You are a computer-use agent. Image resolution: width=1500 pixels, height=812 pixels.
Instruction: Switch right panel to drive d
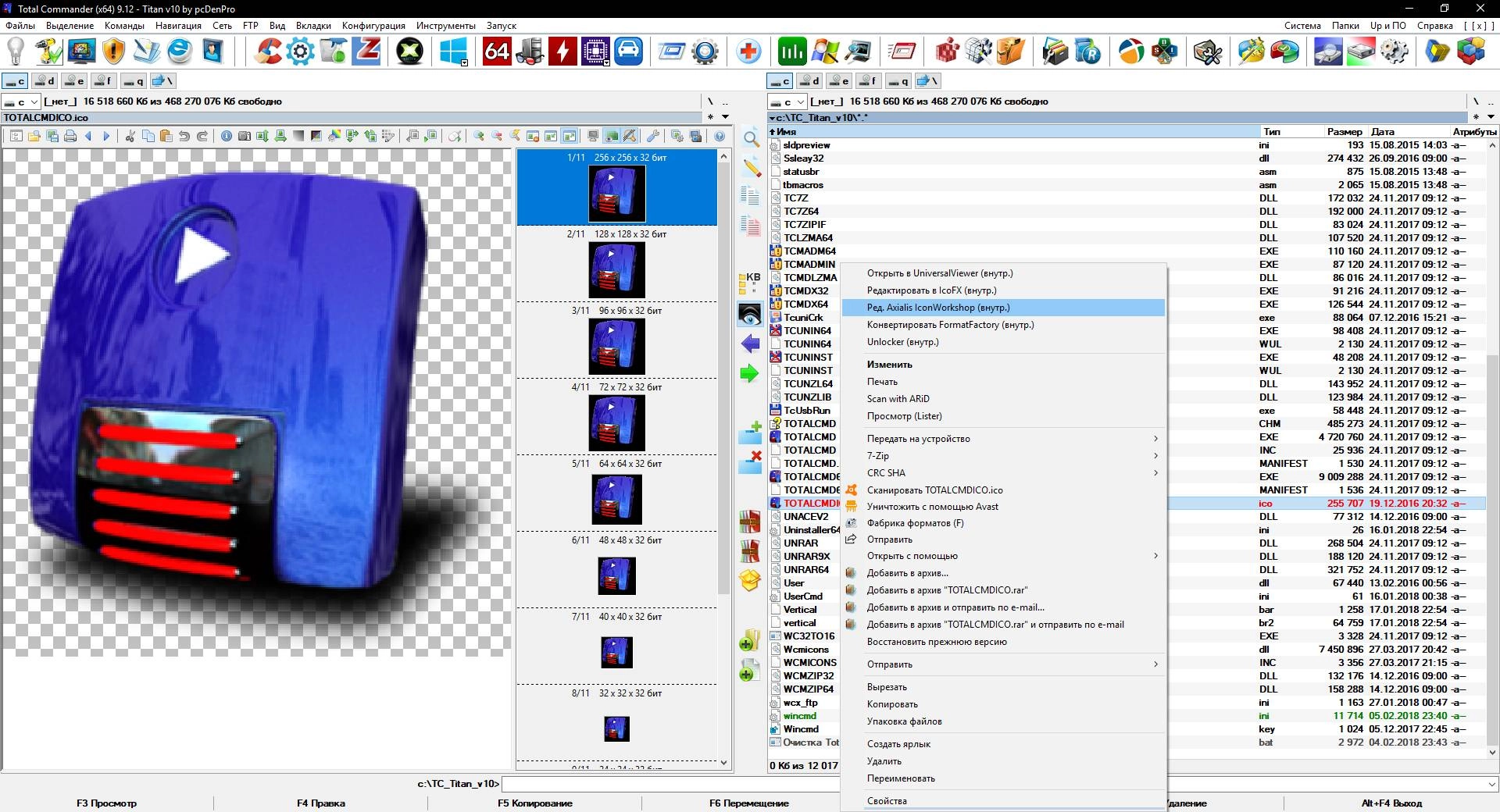click(x=809, y=80)
